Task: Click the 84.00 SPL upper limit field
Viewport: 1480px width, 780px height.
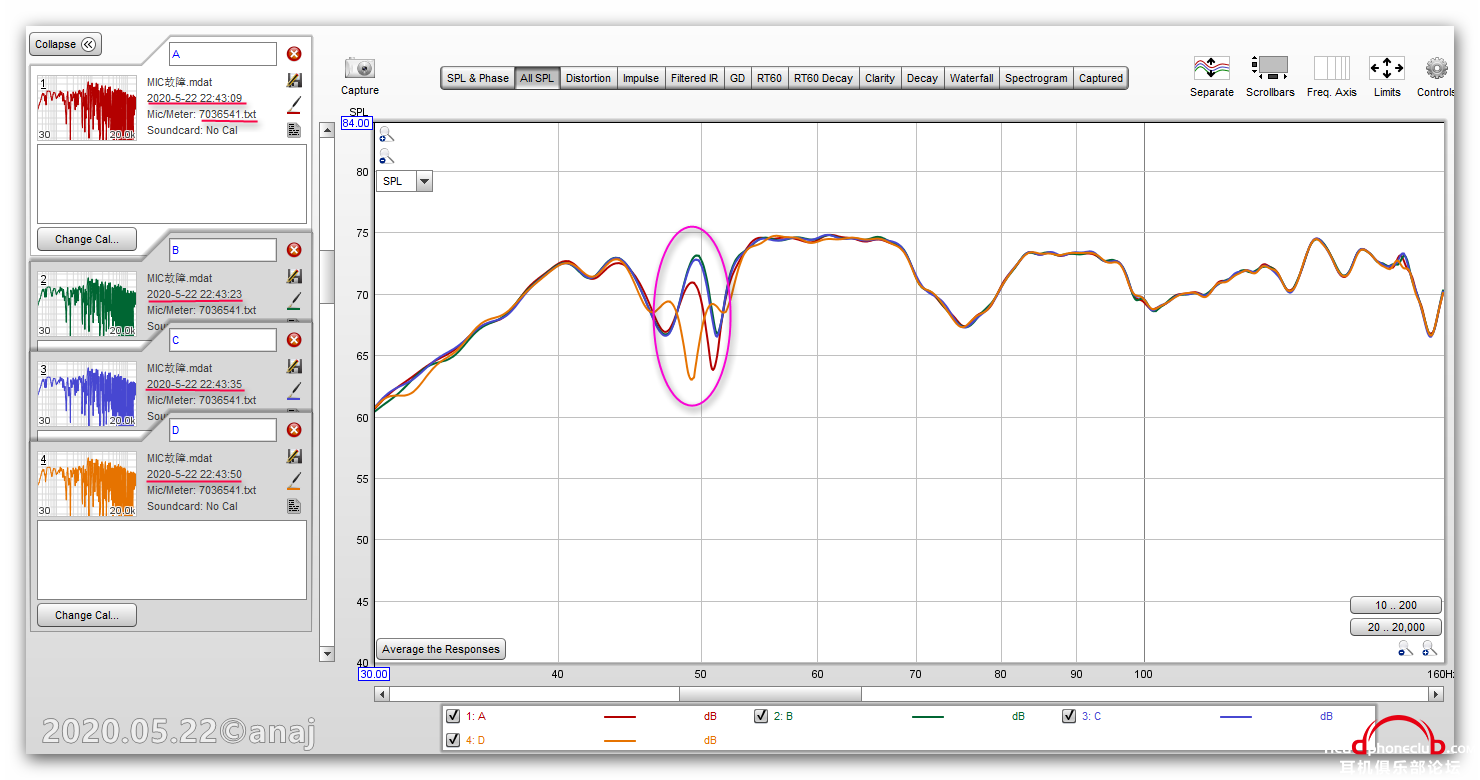Action: pyautogui.click(x=357, y=123)
